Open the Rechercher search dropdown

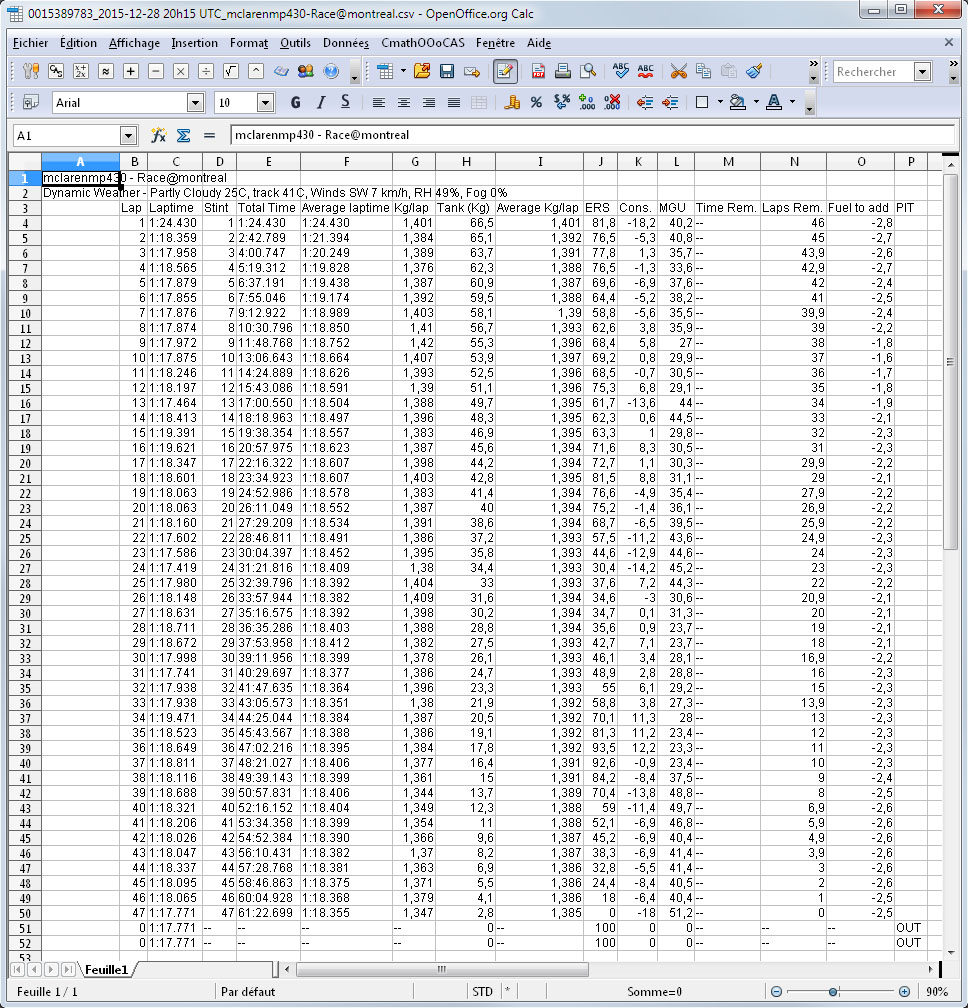click(x=922, y=71)
